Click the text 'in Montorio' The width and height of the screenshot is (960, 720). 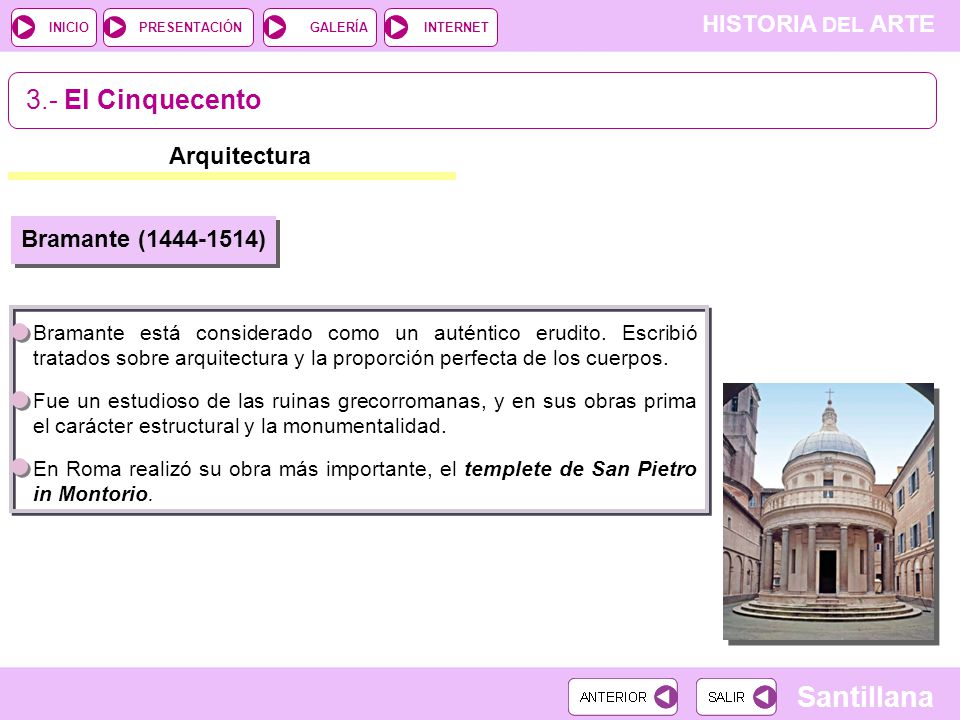(x=91, y=494)
